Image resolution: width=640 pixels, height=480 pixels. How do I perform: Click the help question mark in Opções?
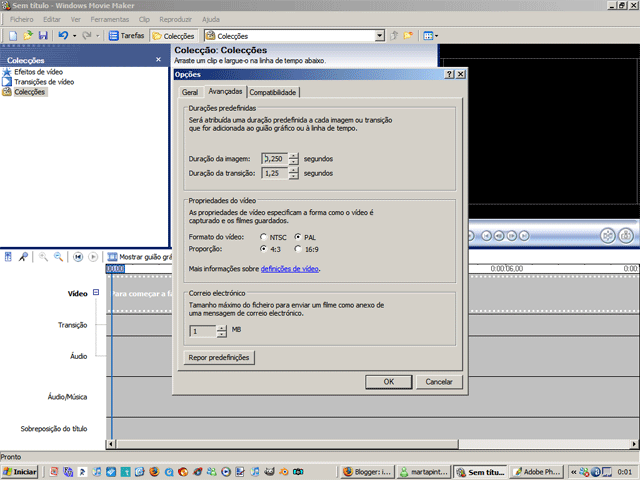click(449, 74)
